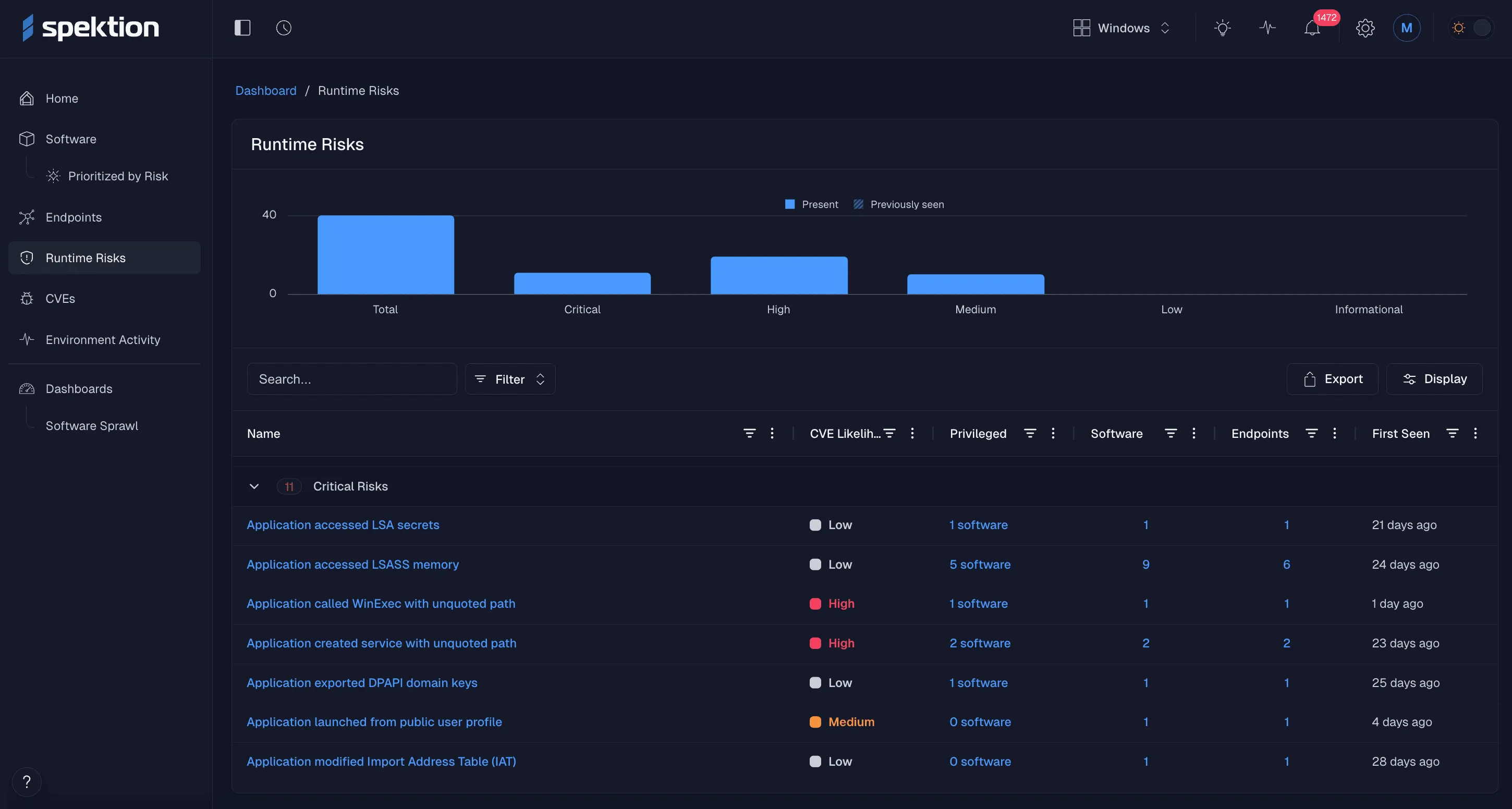Open the history clock icon
This screenshot has height=809, width=1512.
pyautogui.click(x=284, y=28)
